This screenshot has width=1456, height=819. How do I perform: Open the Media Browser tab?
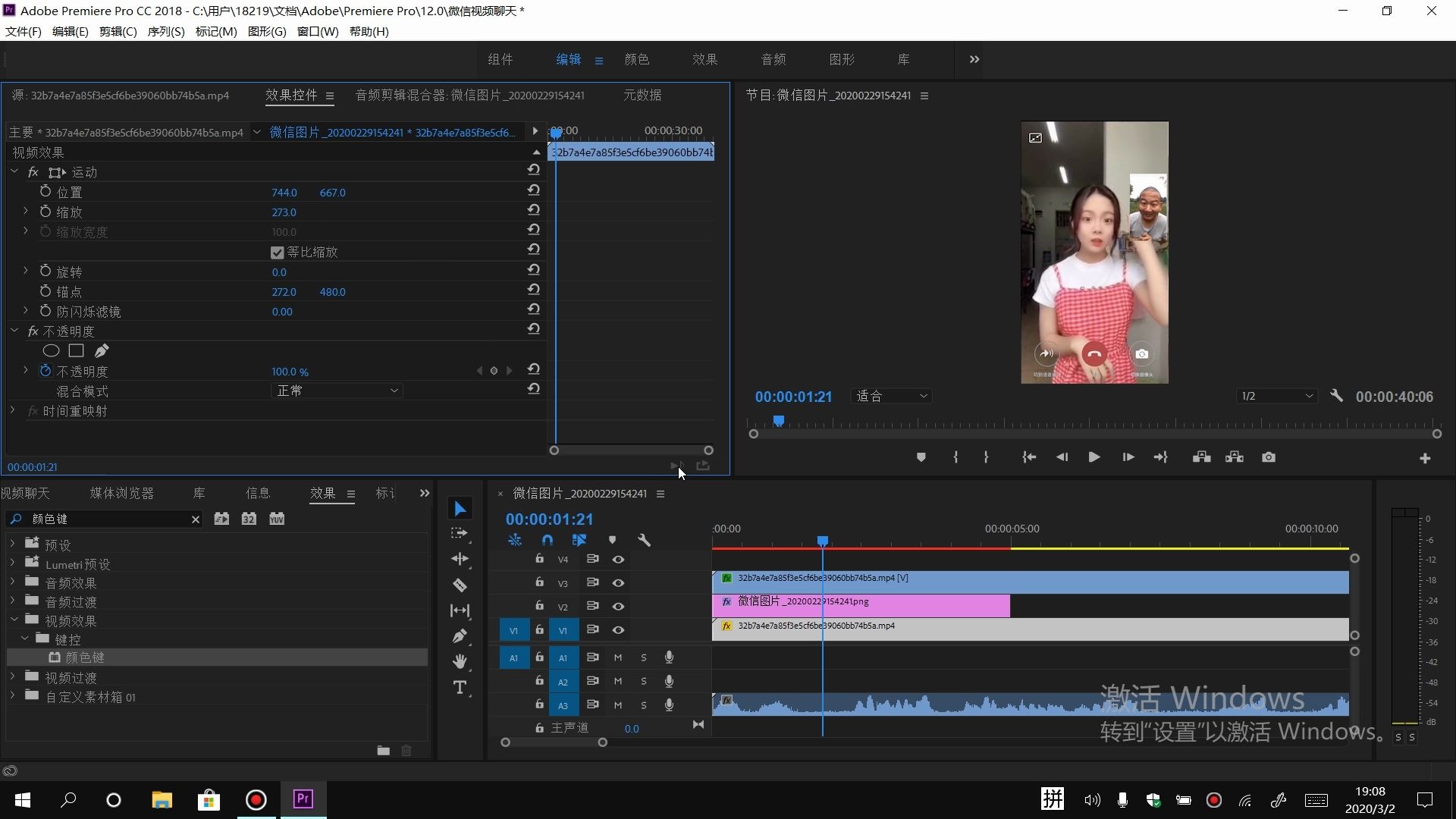click(121, 493)
